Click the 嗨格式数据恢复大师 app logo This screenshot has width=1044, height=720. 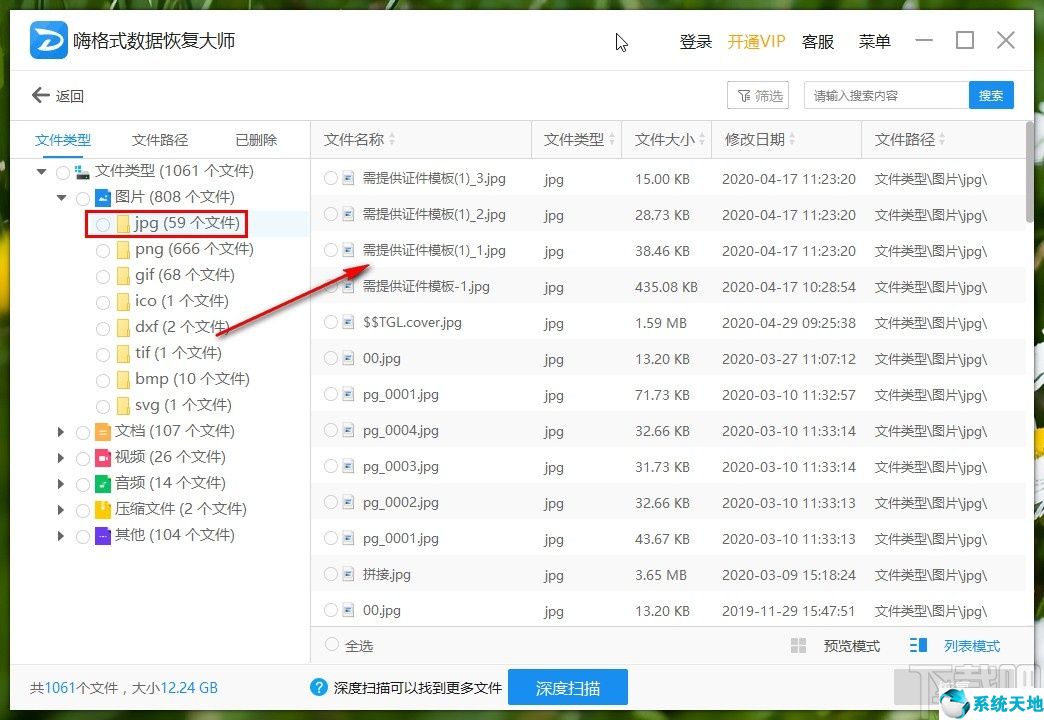pyautogui.click(x=48, y=40)
